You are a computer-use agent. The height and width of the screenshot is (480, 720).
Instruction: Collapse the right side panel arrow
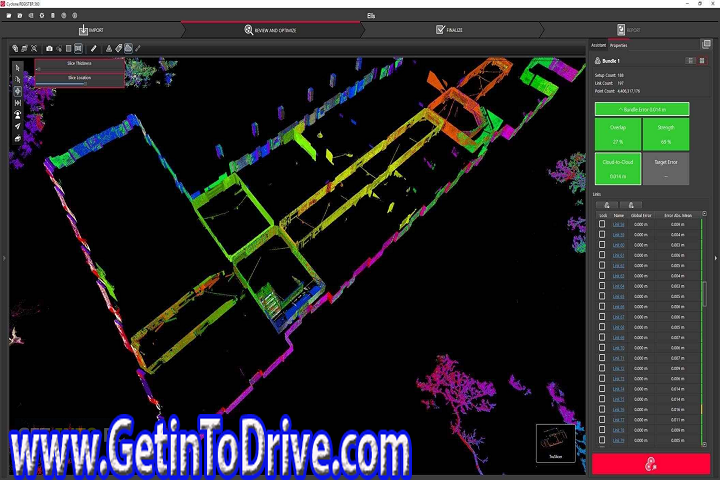point(716,258)
